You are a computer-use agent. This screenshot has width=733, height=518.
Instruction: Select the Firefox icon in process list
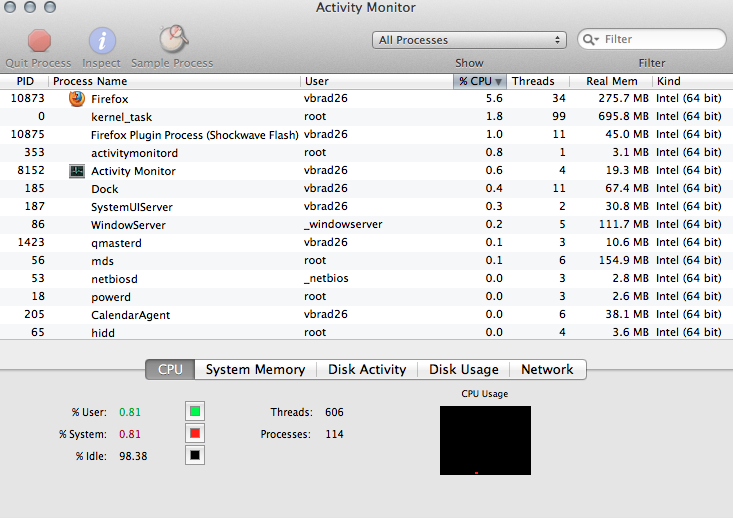coord(77,99)
